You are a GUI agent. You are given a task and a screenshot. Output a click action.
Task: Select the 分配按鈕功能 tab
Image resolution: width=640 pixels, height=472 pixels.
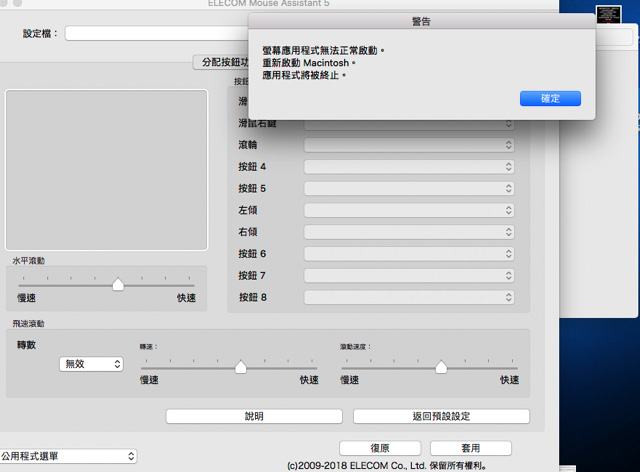(221, 62)
